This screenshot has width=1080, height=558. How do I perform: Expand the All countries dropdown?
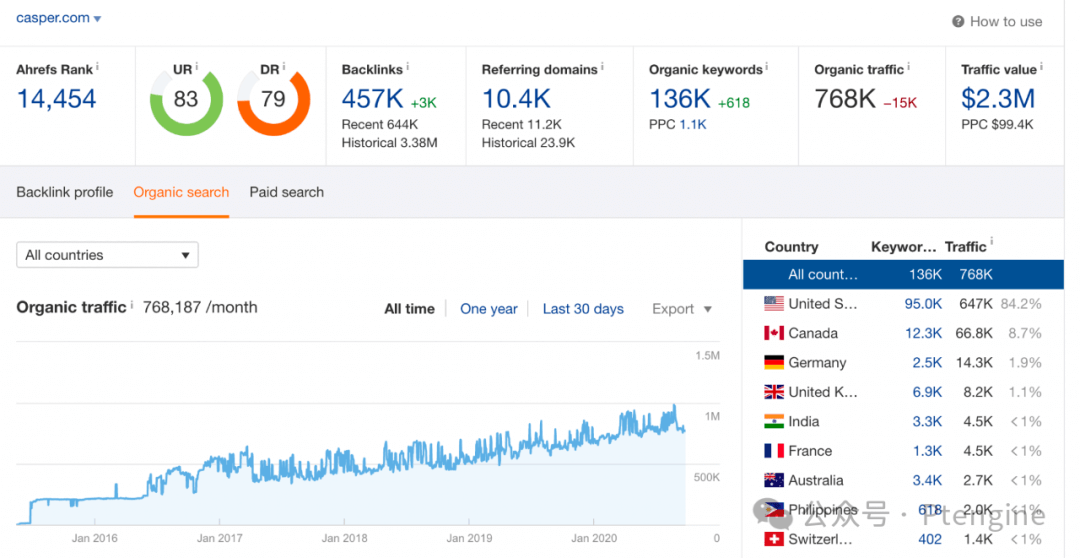(x=107, y=255)
